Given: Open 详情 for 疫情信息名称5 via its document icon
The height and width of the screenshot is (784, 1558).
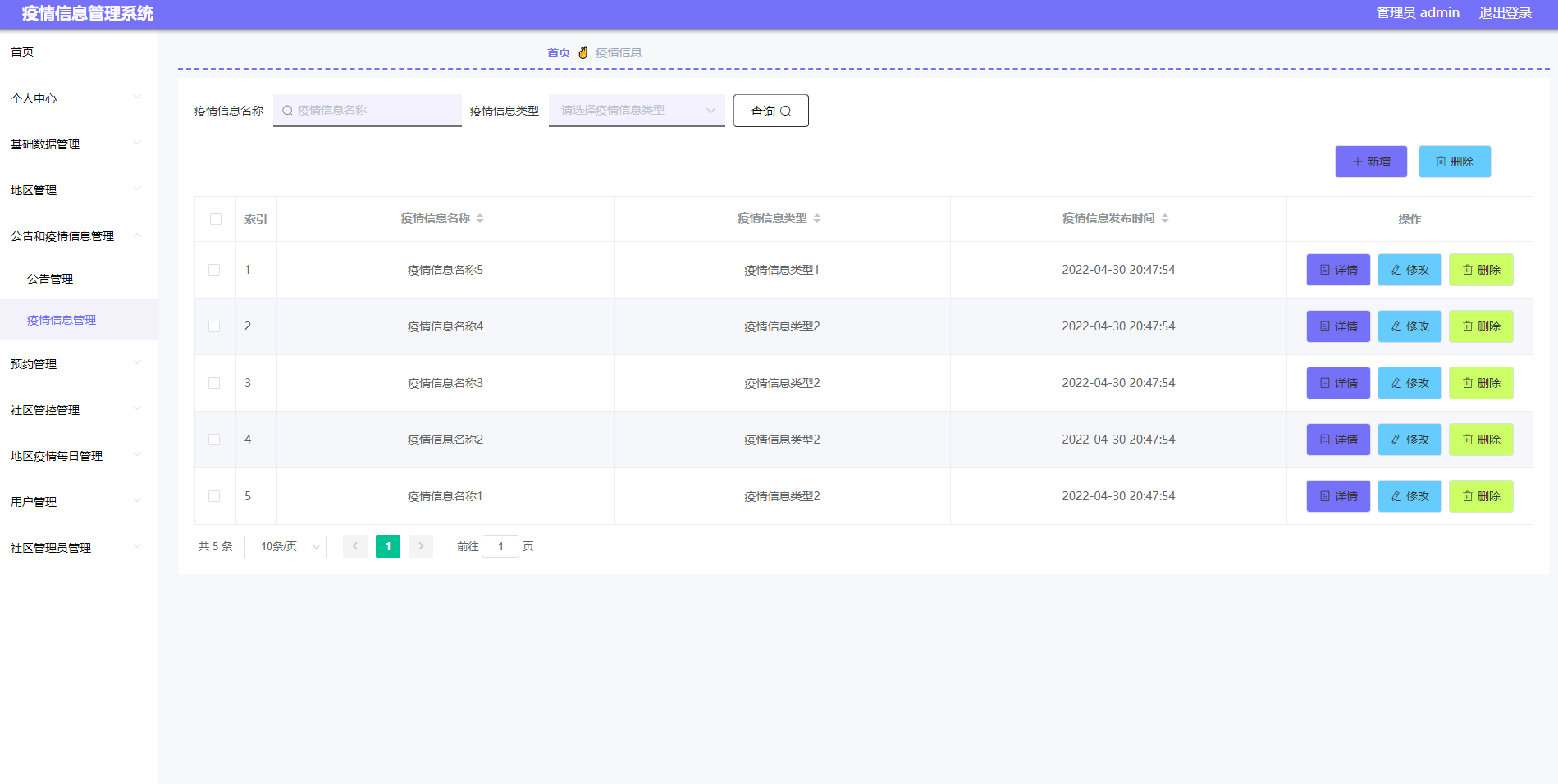Looking at the screenshot, I should (x=1323, y=270).
